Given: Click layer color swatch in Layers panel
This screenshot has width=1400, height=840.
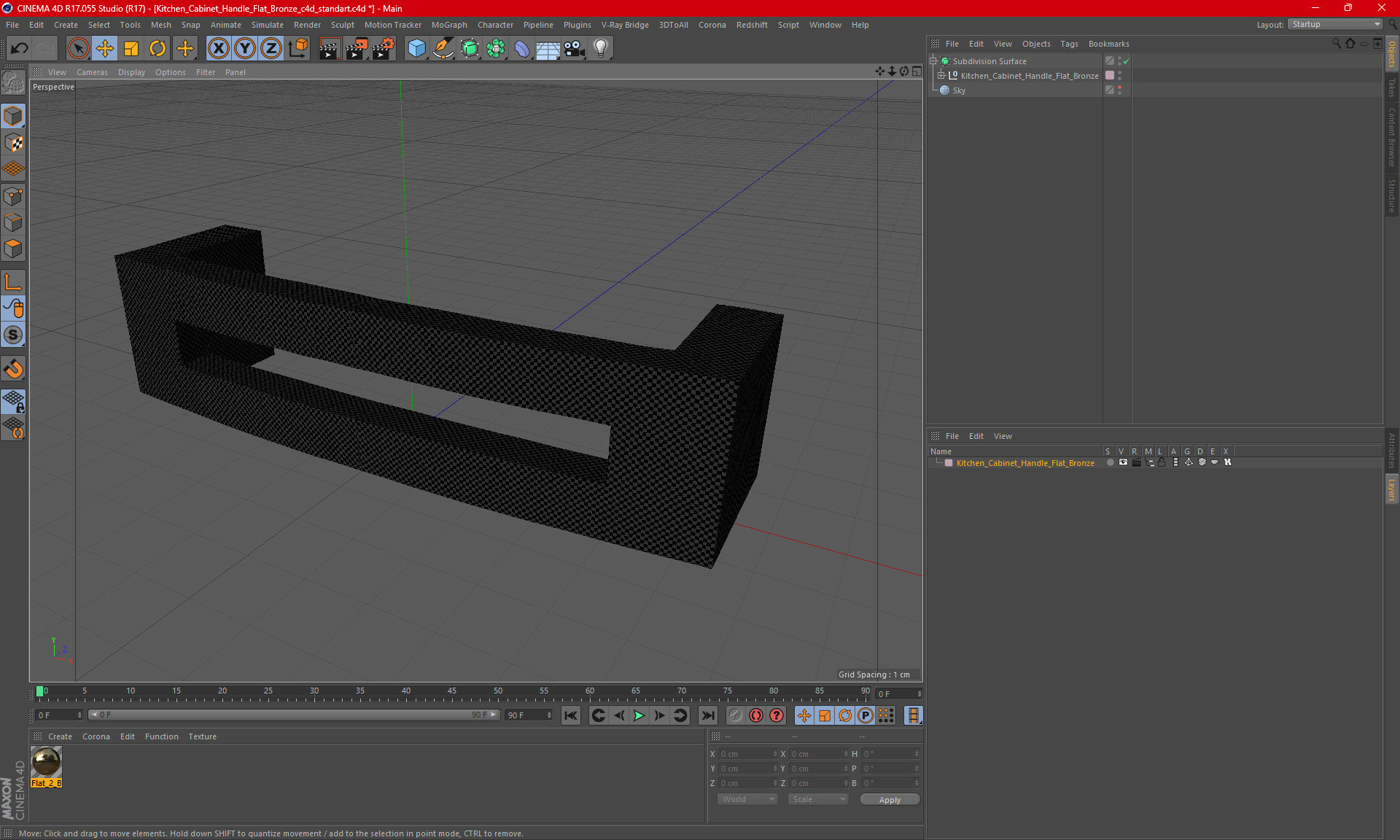Looking at the screenshot, I should (x=949, y=463).
